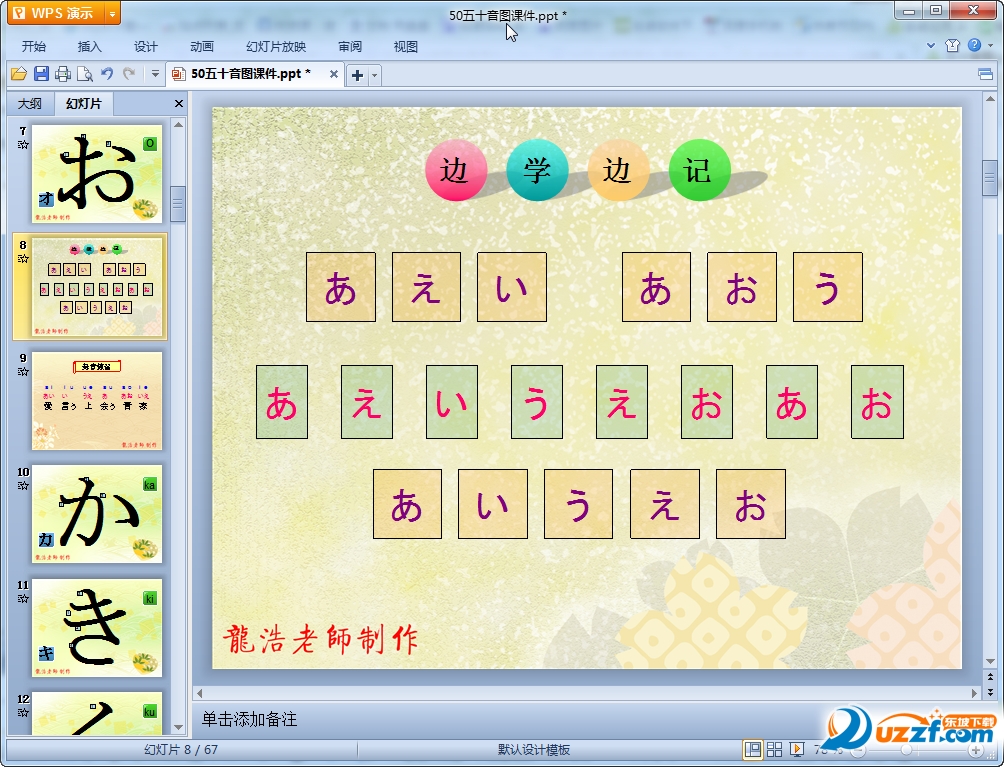This screenshot has height=767, width=1004.
Task: Click the slide panel vertical scrollbar thumb
Action: tap(178, 203)
